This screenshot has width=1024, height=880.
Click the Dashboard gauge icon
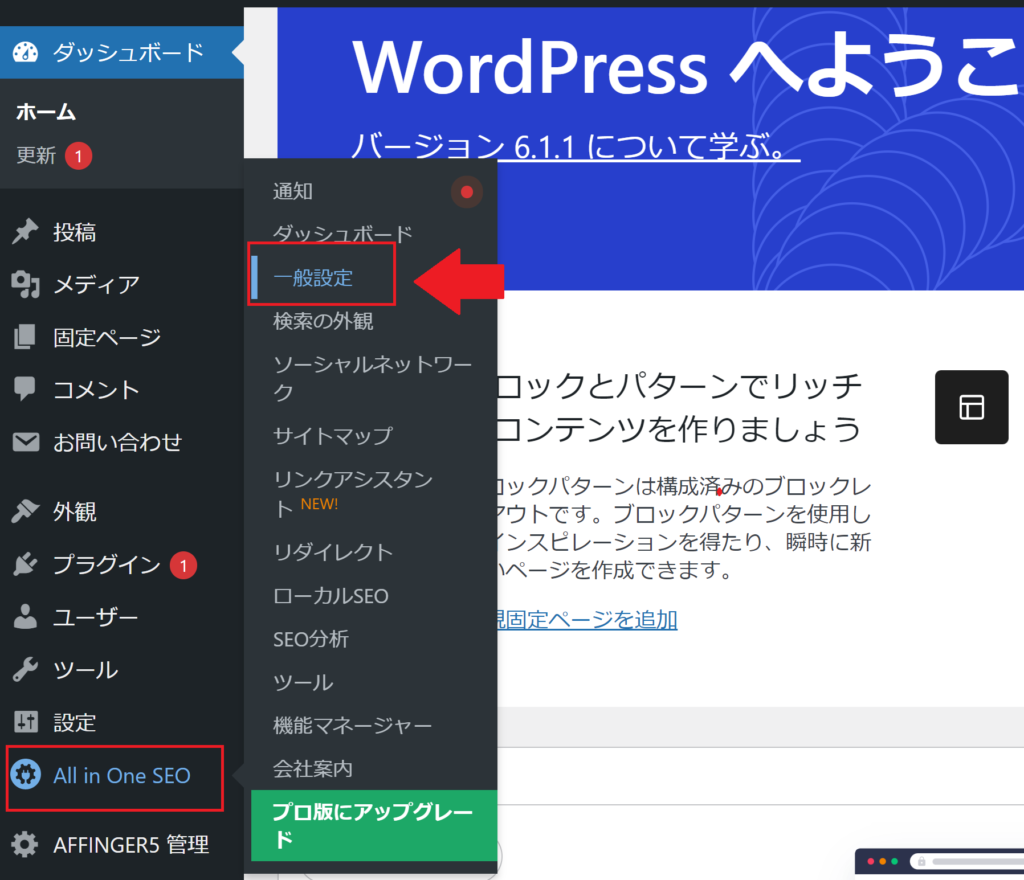click(26, 52)
